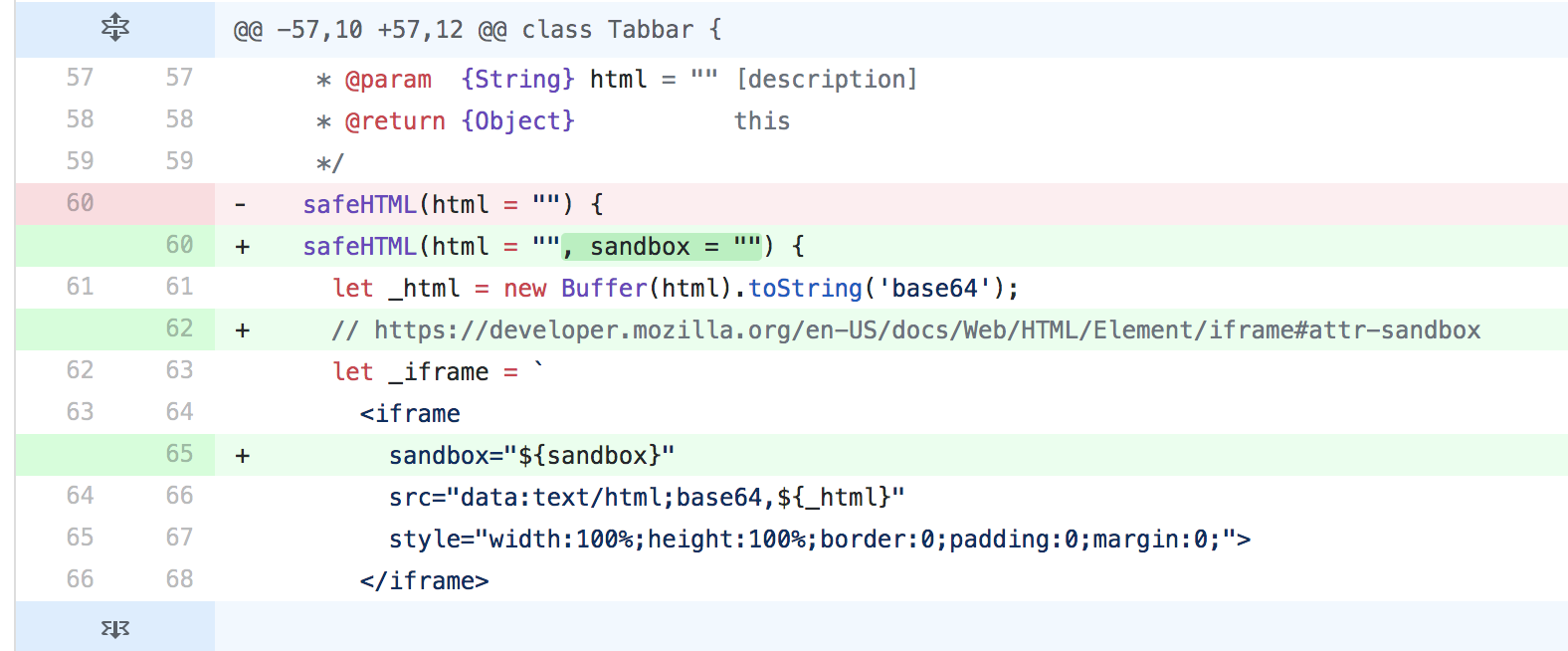Click the highlighted ', sandbox = ""' addition
This screenshot has width=1568, height=651.
point(663,246)
